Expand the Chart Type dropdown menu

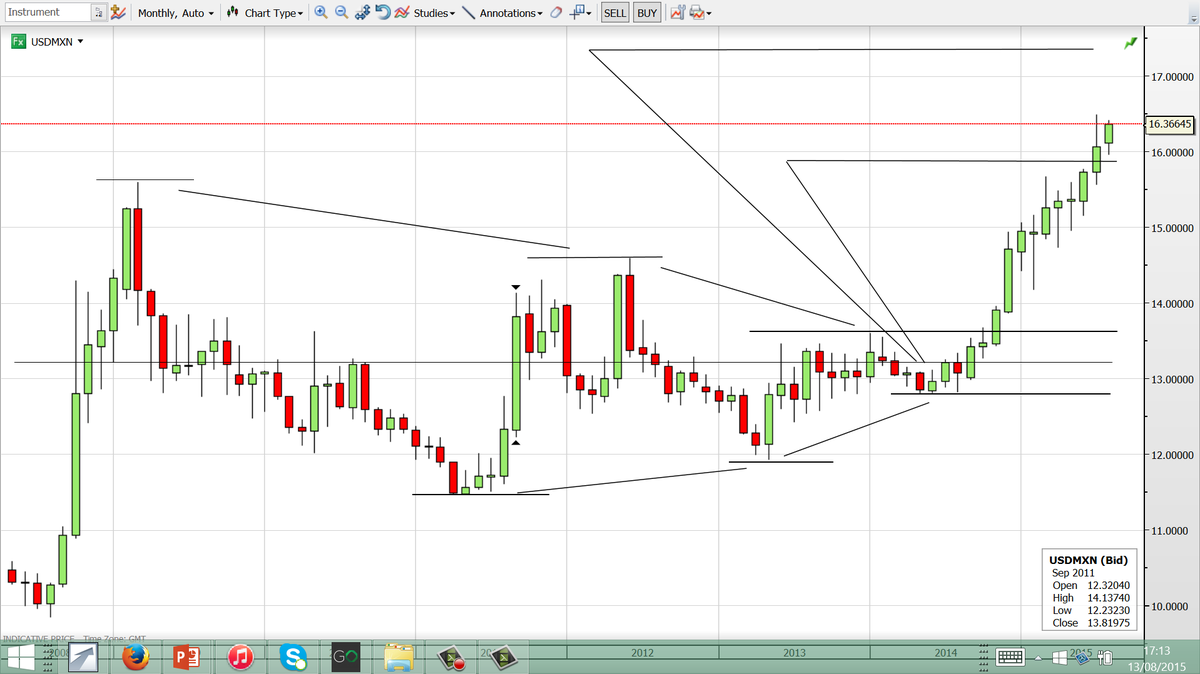coord(273,13)
